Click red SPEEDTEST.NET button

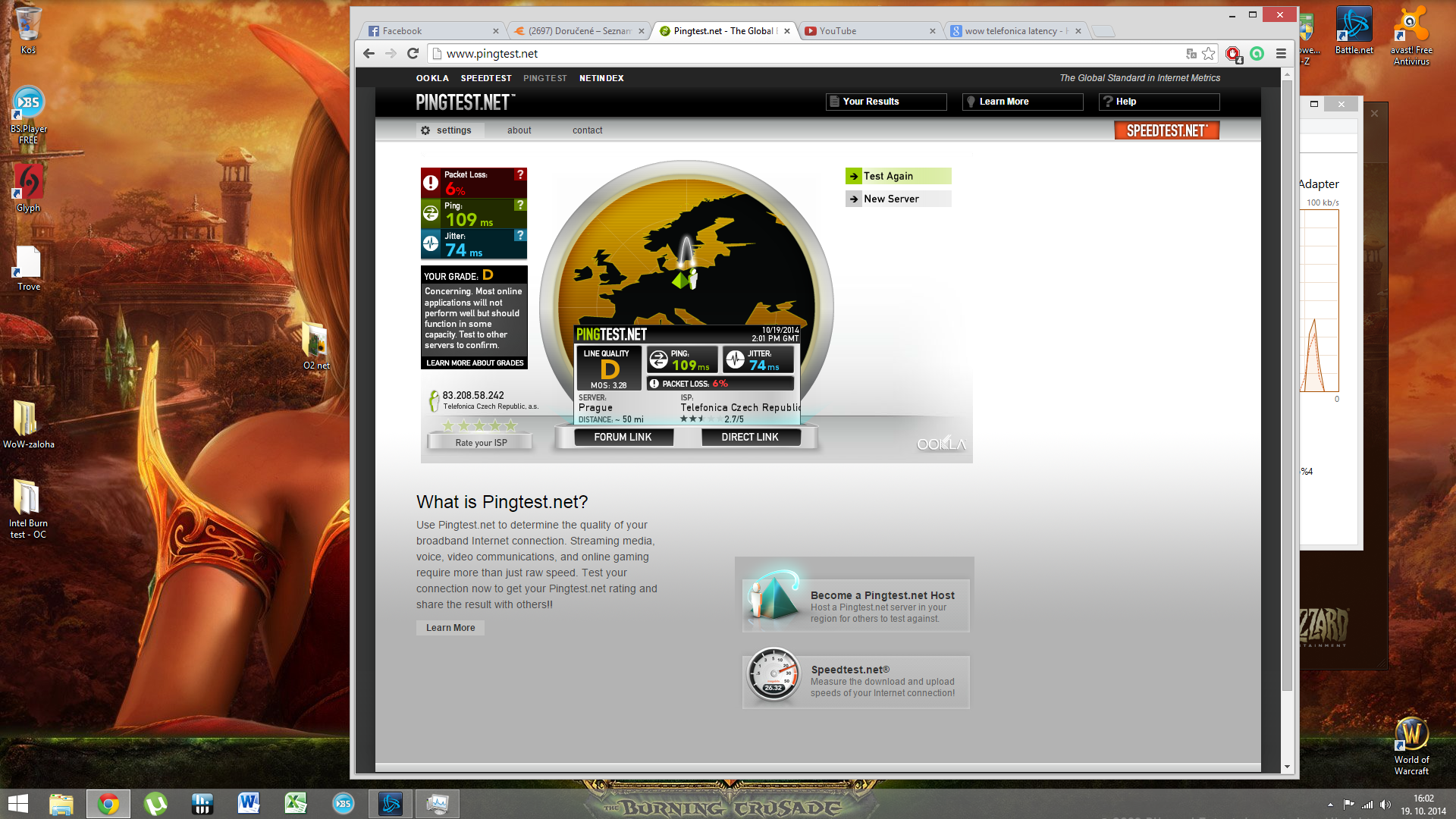coord(1166,130)
